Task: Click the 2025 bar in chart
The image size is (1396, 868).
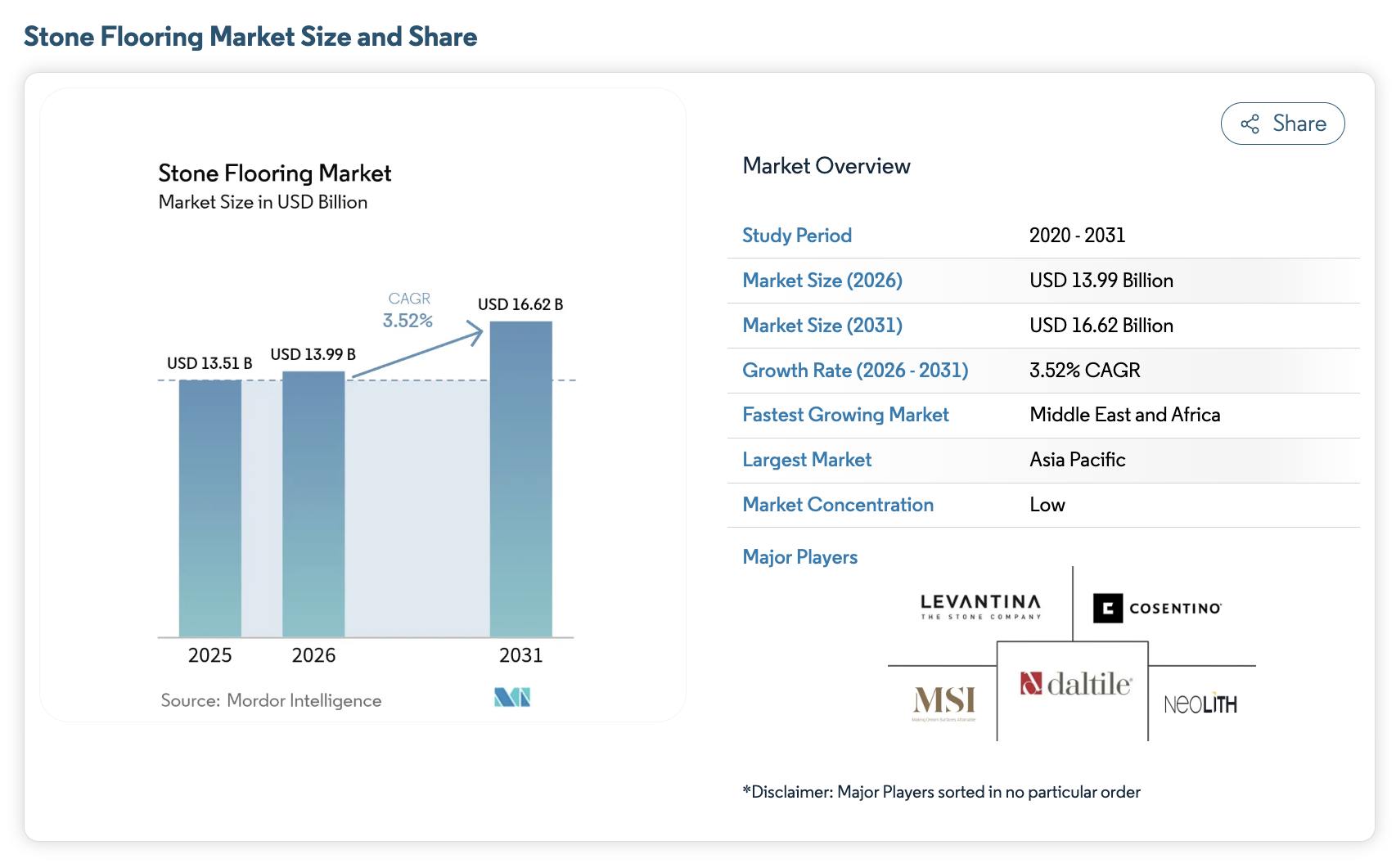Action: 210,509
